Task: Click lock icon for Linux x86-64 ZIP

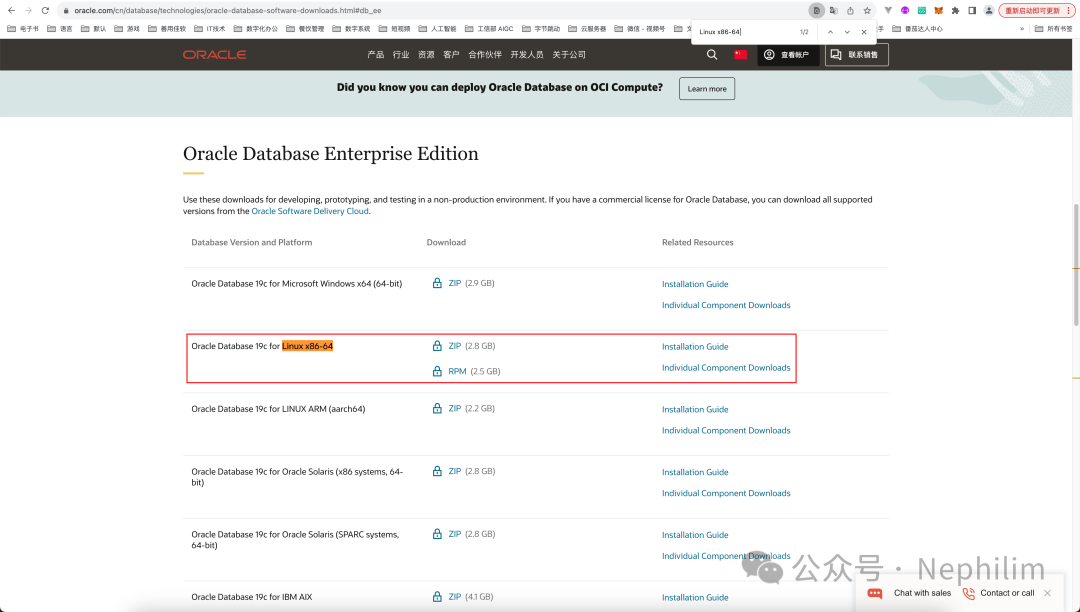Action: click(x=437, y=346)
